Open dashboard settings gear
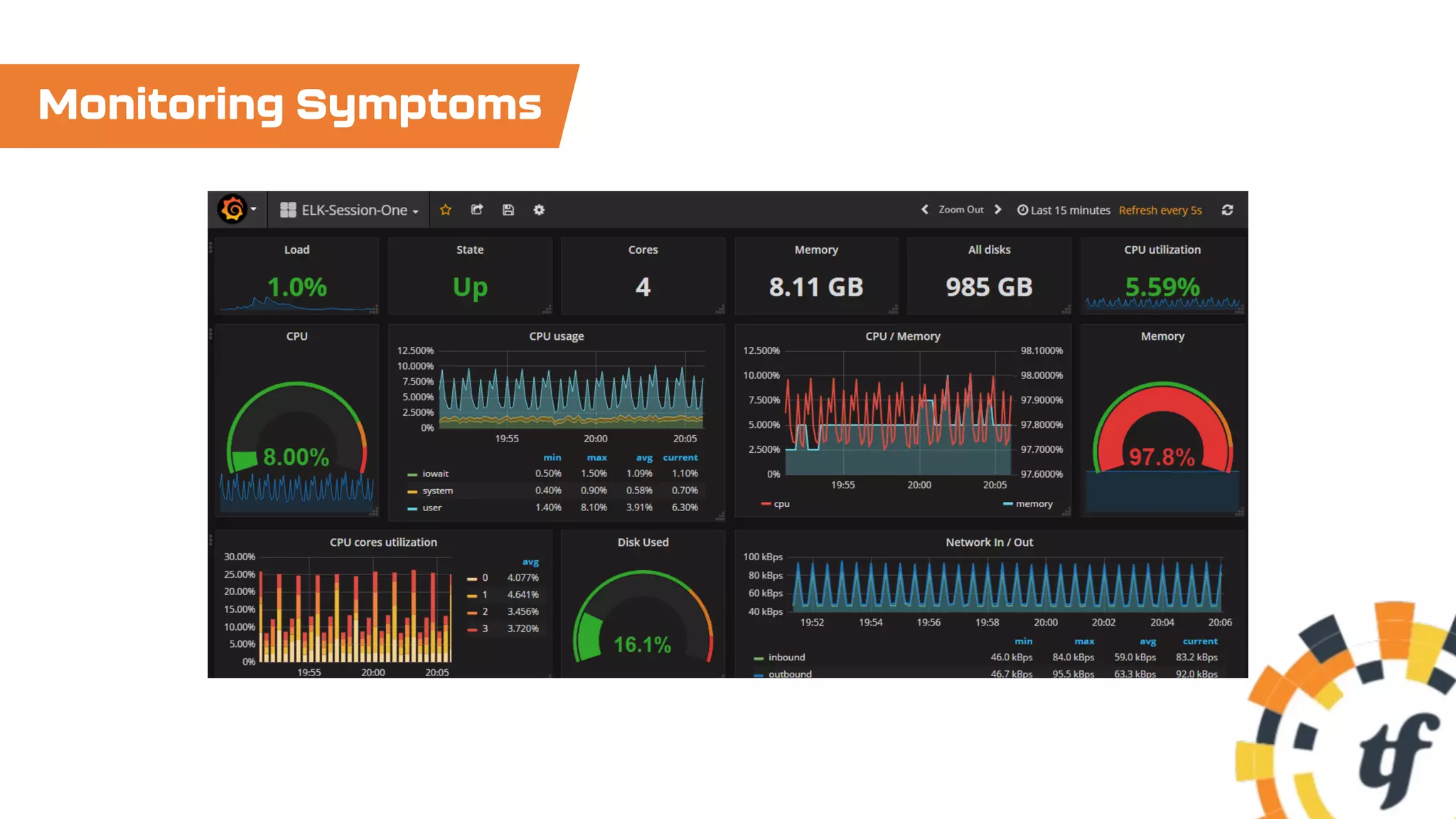 [539, 210]
